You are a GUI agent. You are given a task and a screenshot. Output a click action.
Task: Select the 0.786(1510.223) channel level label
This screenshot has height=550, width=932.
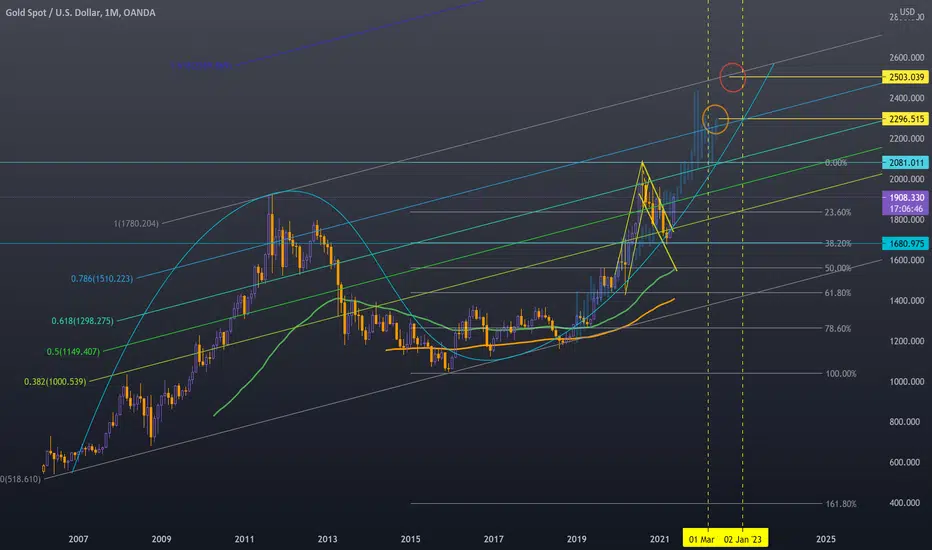[x=102, y=278]
